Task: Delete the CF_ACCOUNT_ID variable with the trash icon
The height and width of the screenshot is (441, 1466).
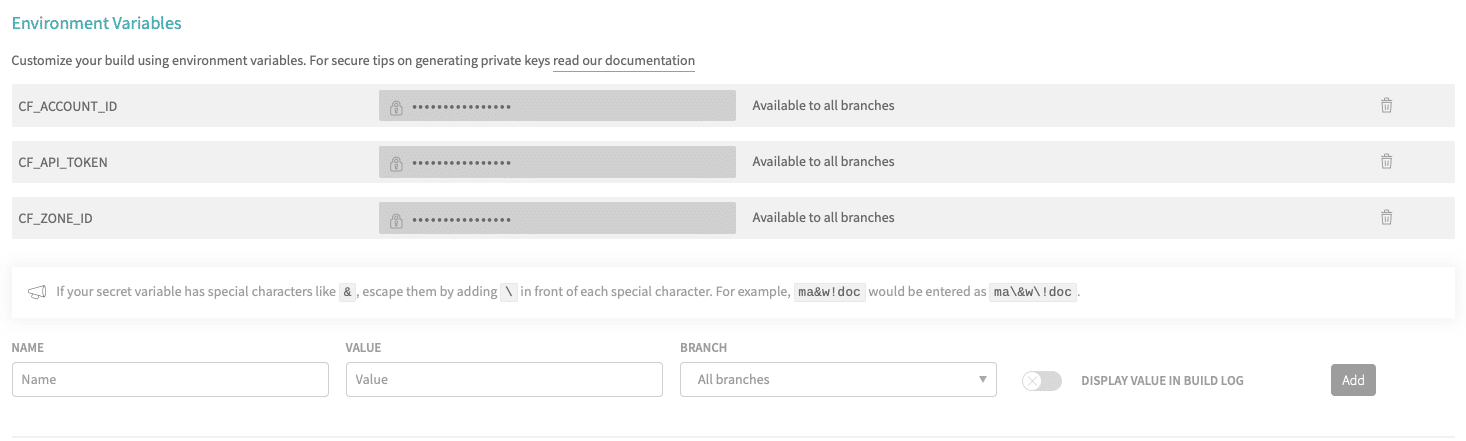Action: pyautogui.click(x=1386, y=105)
